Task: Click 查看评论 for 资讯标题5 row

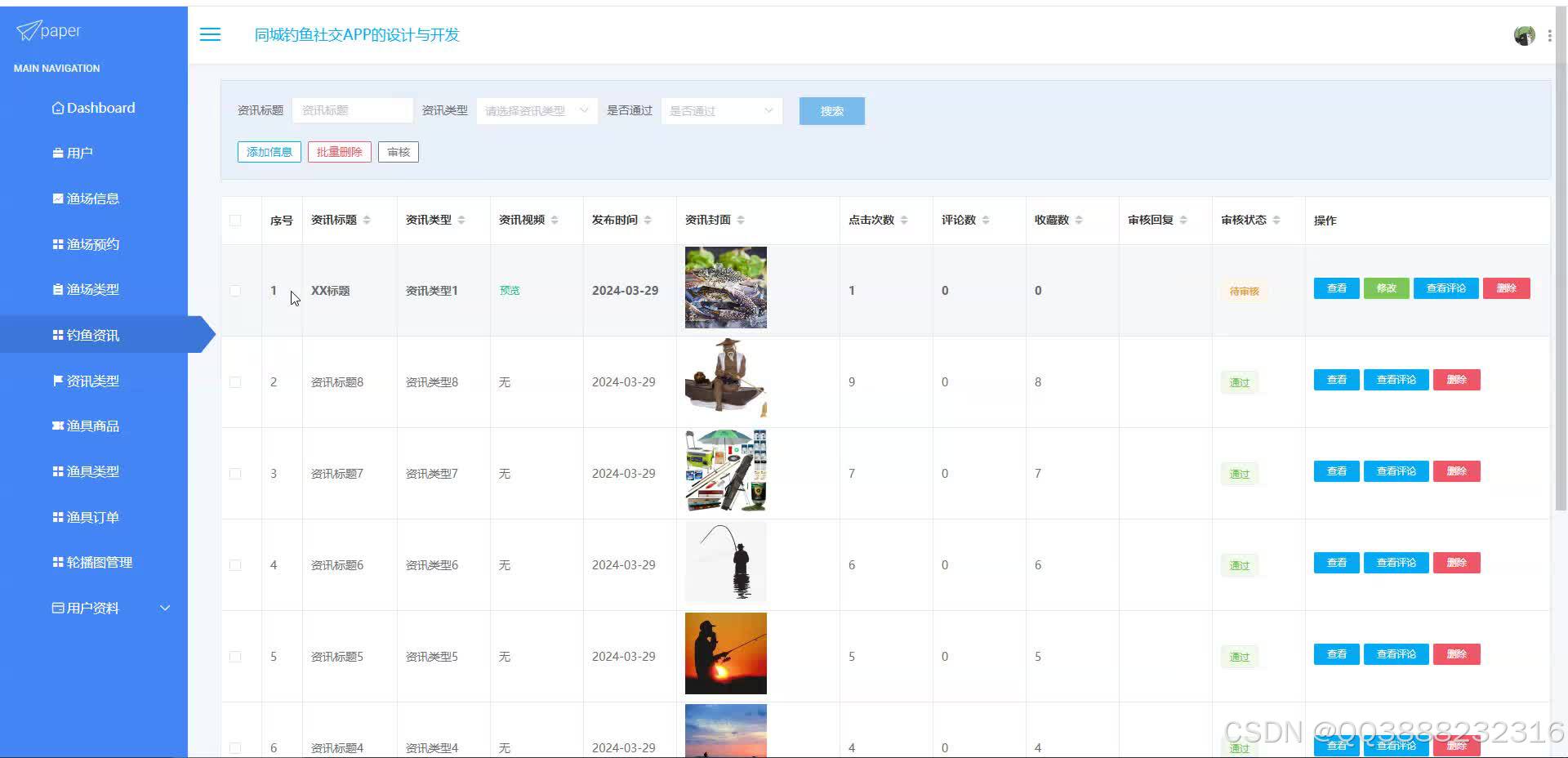Action: pos(1396,654)
